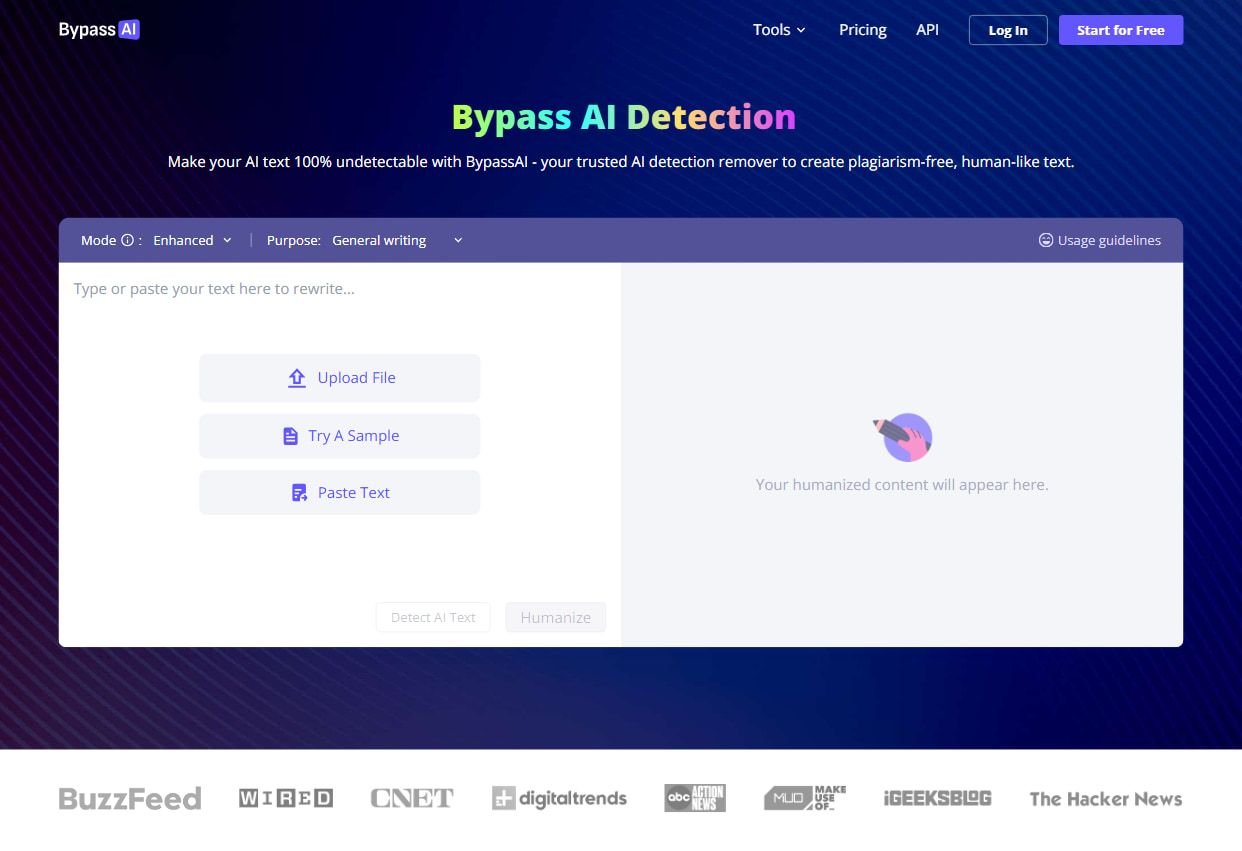This screenshot has width=1242, height=851.
Task: Click the pencil illustration in output panel
Action: click(x=903, y=436)
